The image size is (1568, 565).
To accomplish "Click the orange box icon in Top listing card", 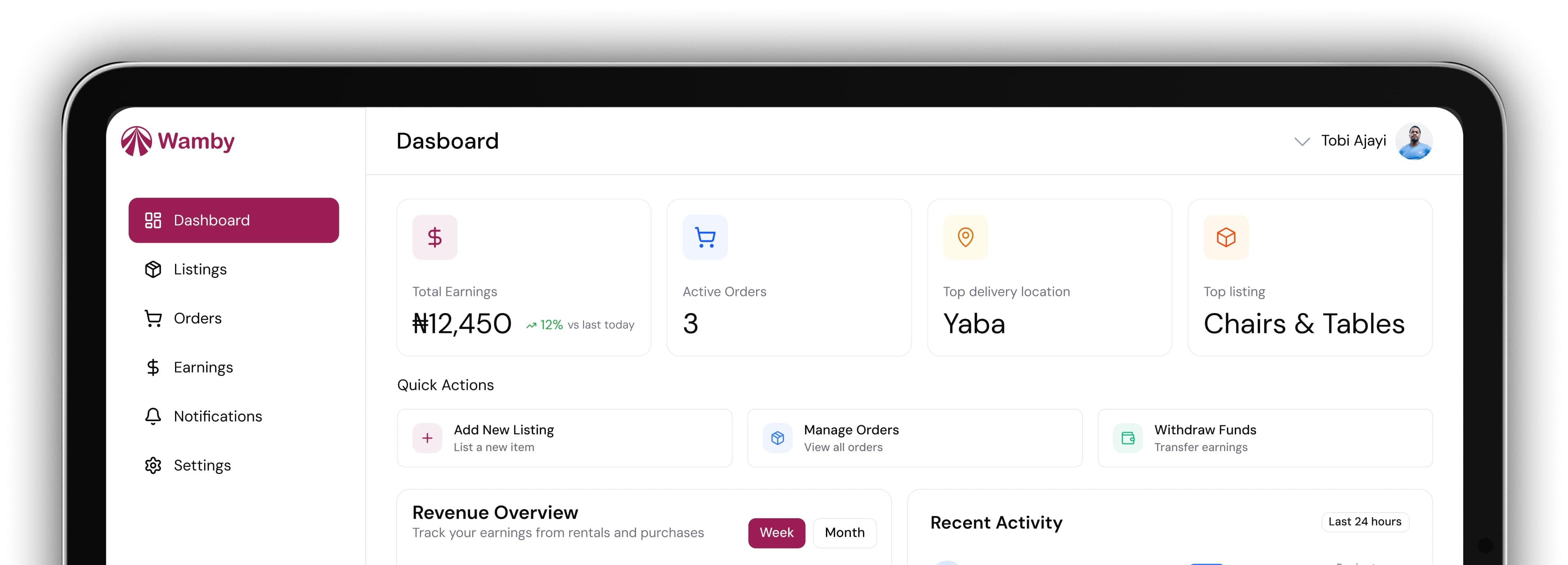I will pyautogui.click(x=1226, y=238).
